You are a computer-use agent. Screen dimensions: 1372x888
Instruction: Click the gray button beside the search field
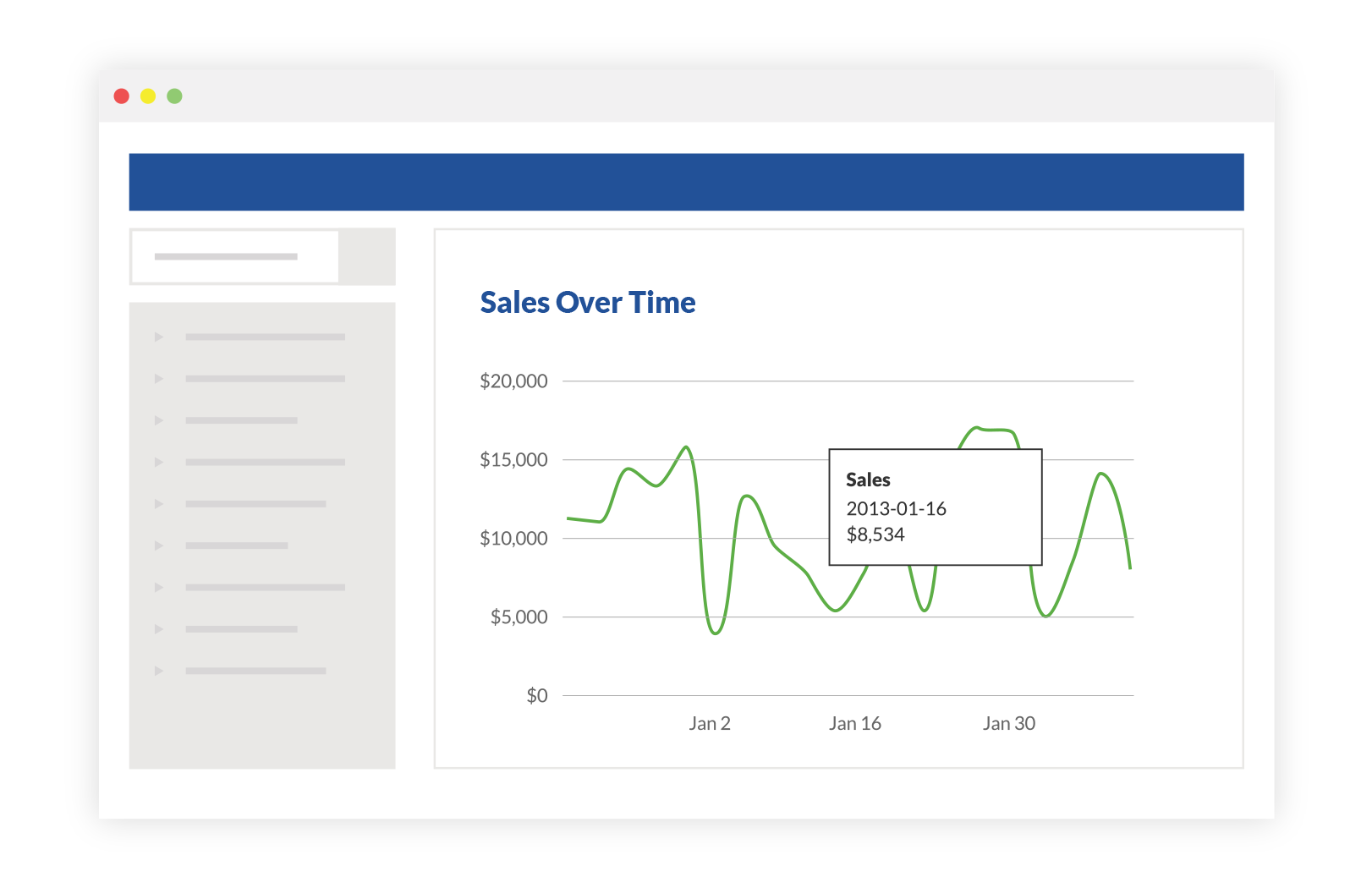[x=368, y=255]
